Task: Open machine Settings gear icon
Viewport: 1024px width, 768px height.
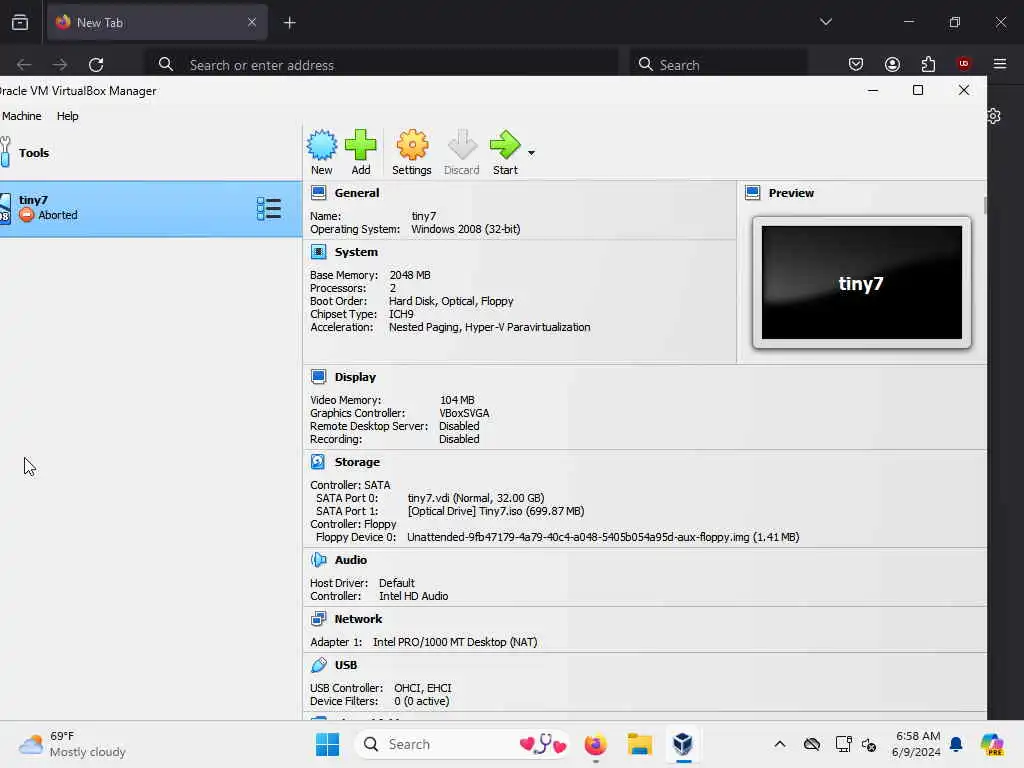Action: click(x=412, y=145)
